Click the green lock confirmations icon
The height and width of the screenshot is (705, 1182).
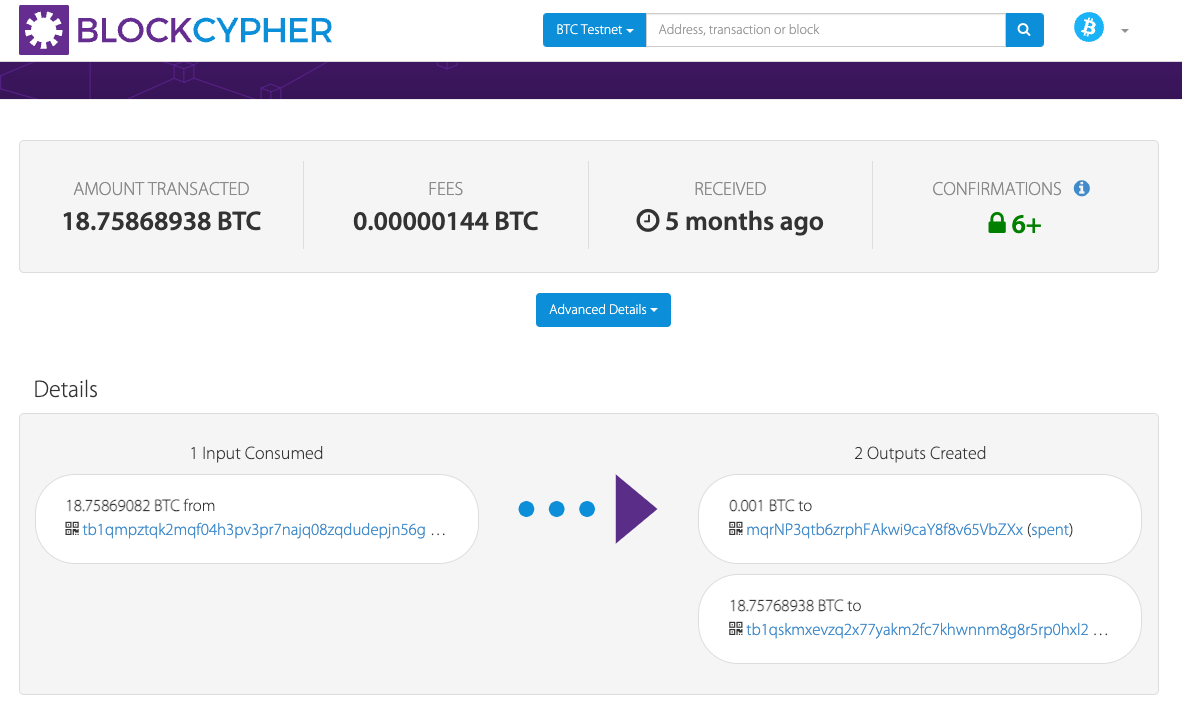tap(995, 223)
